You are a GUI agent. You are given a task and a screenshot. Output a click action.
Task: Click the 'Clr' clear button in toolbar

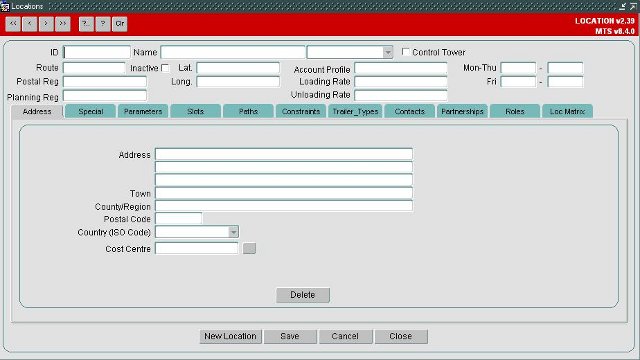tap(120, 24)
